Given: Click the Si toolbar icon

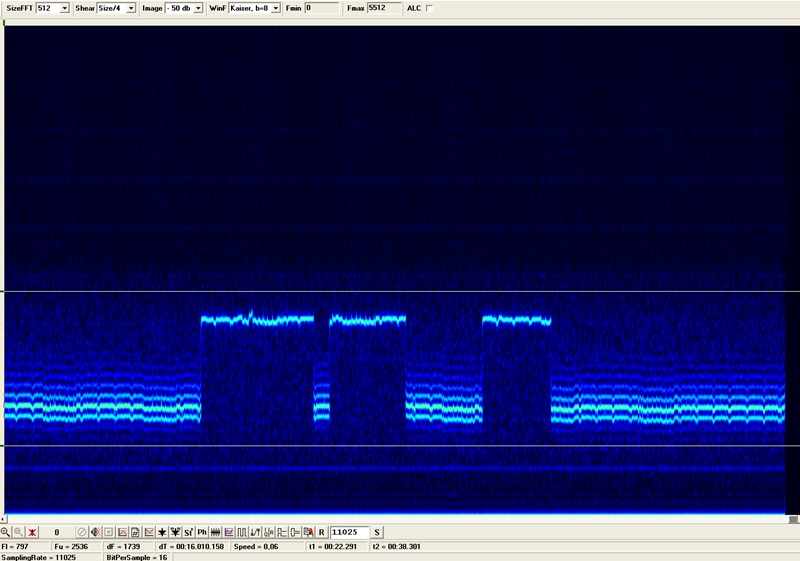Looking at the screenshot, I should click(x=188, y=533).
